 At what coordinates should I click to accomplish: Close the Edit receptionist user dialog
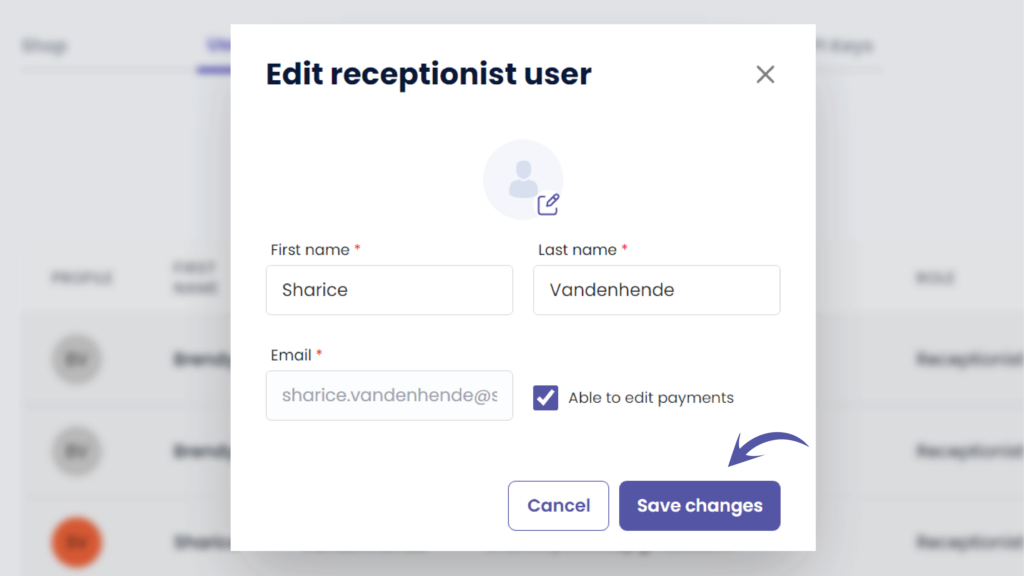765,74
